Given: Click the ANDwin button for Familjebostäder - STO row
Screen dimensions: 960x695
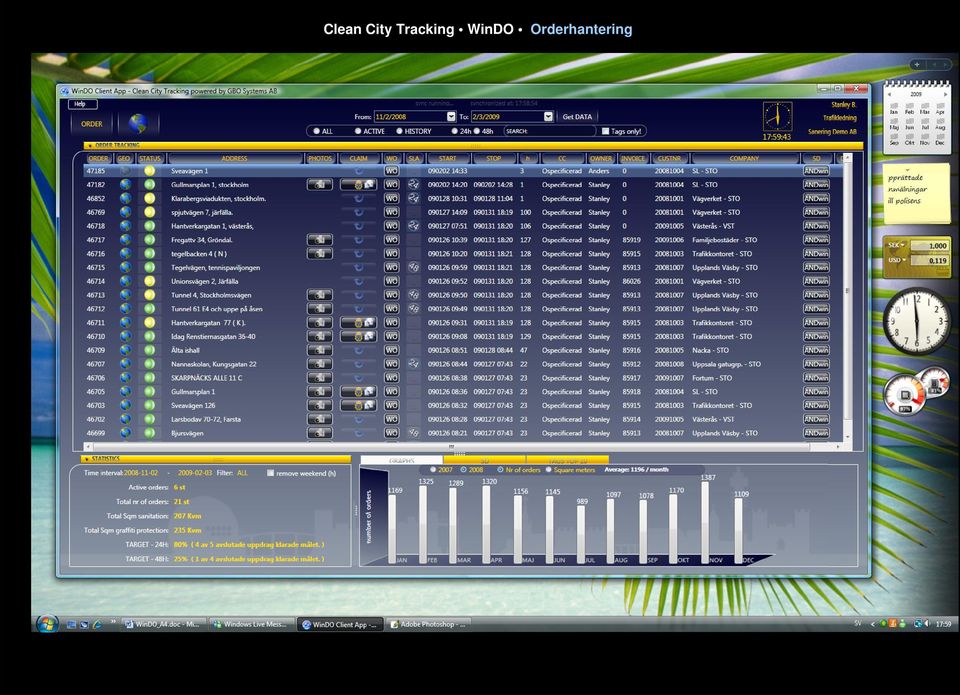Looking at the screenshot, I should (x=816, y=240).
